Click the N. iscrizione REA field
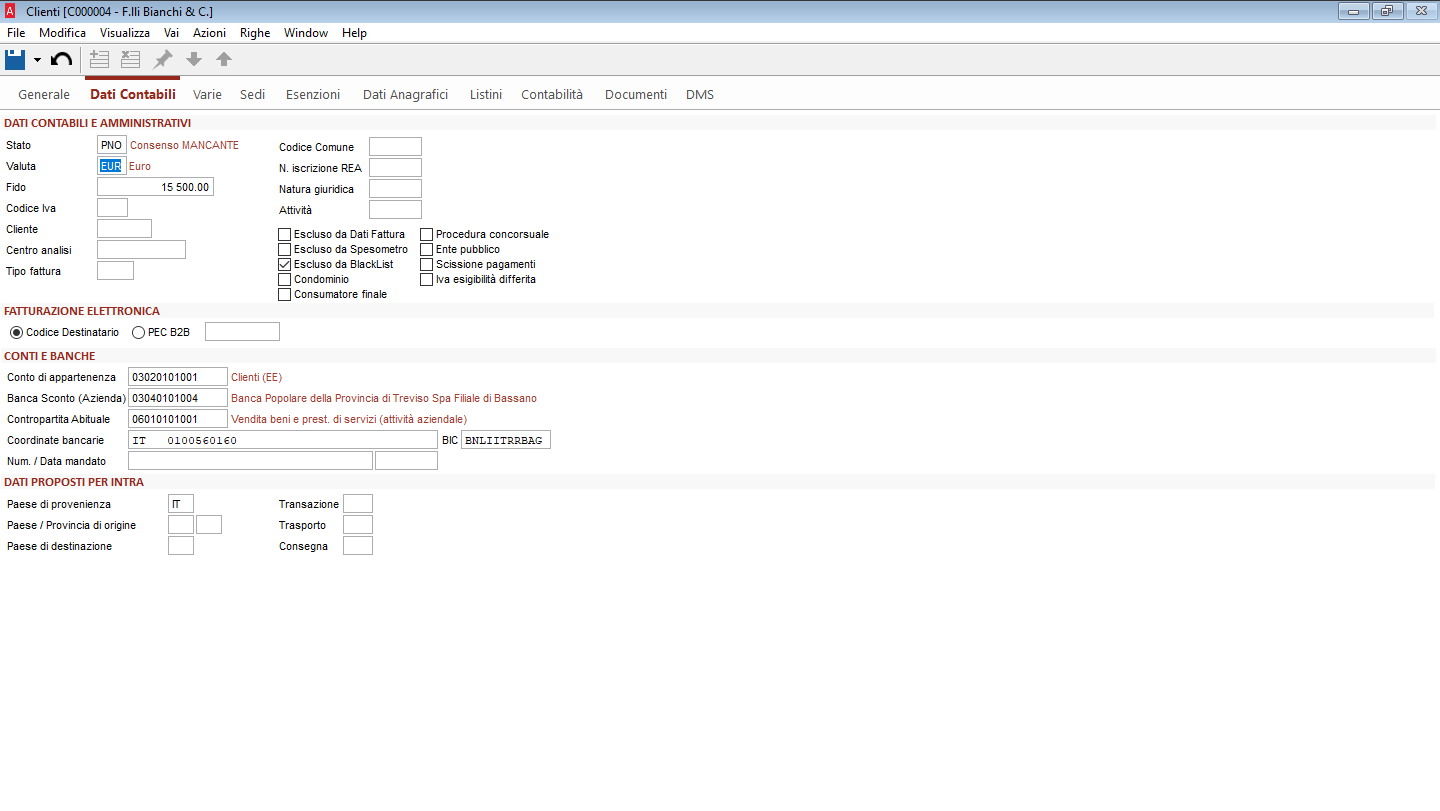The height and width of the screenshot is (811, 1440). point(395,168)
